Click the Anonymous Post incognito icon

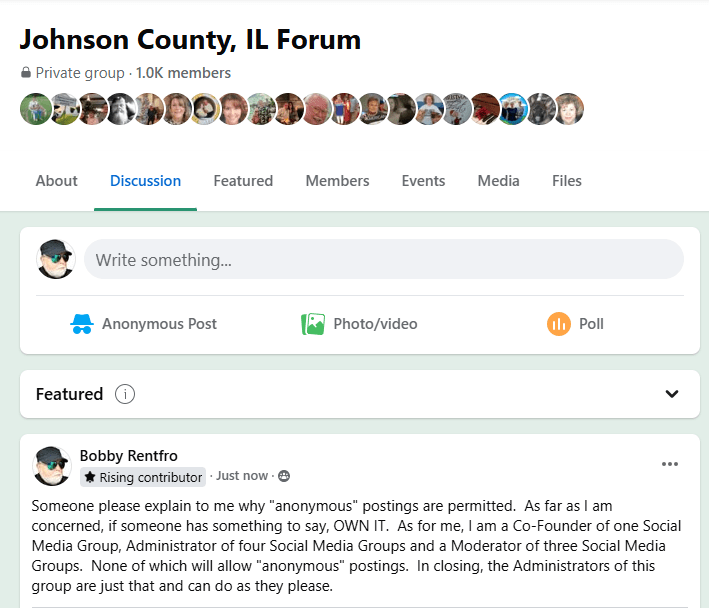click(x=81, y=324)
